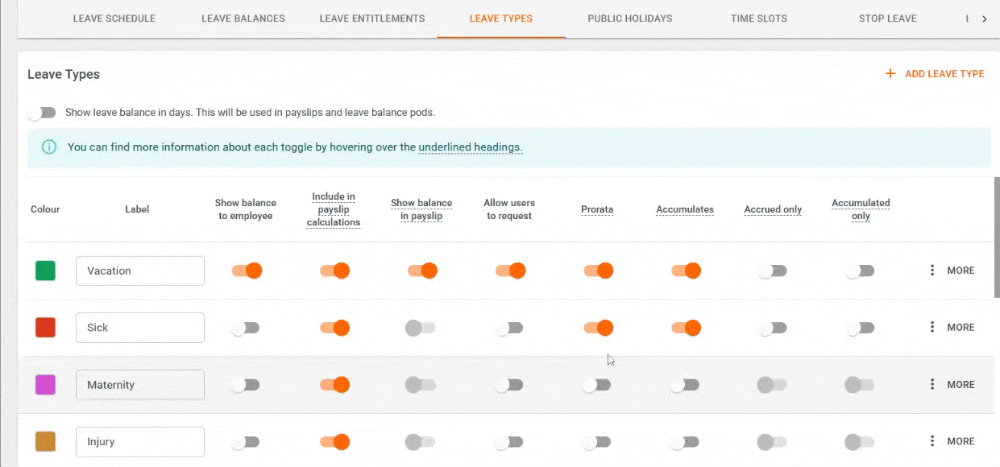Viewport: 1000px width, 467px height.
Task: Pick the magenta Maternity colour swatch
Action: (x=45, y=385)
